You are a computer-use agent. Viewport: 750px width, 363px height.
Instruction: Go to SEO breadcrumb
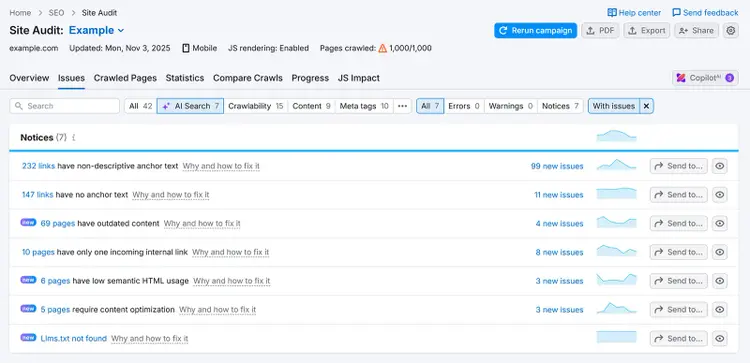pyautogui.click(x=56, y=13)
